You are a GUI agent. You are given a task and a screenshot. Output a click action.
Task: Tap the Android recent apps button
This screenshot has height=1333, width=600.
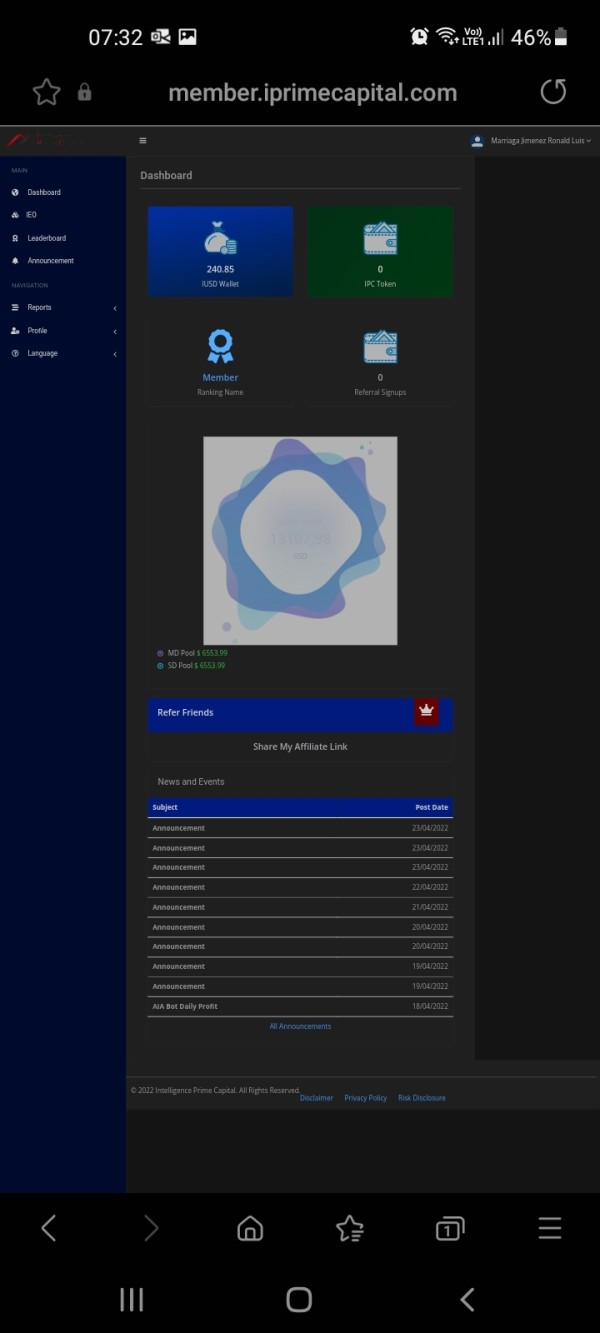pos(131,1299)
